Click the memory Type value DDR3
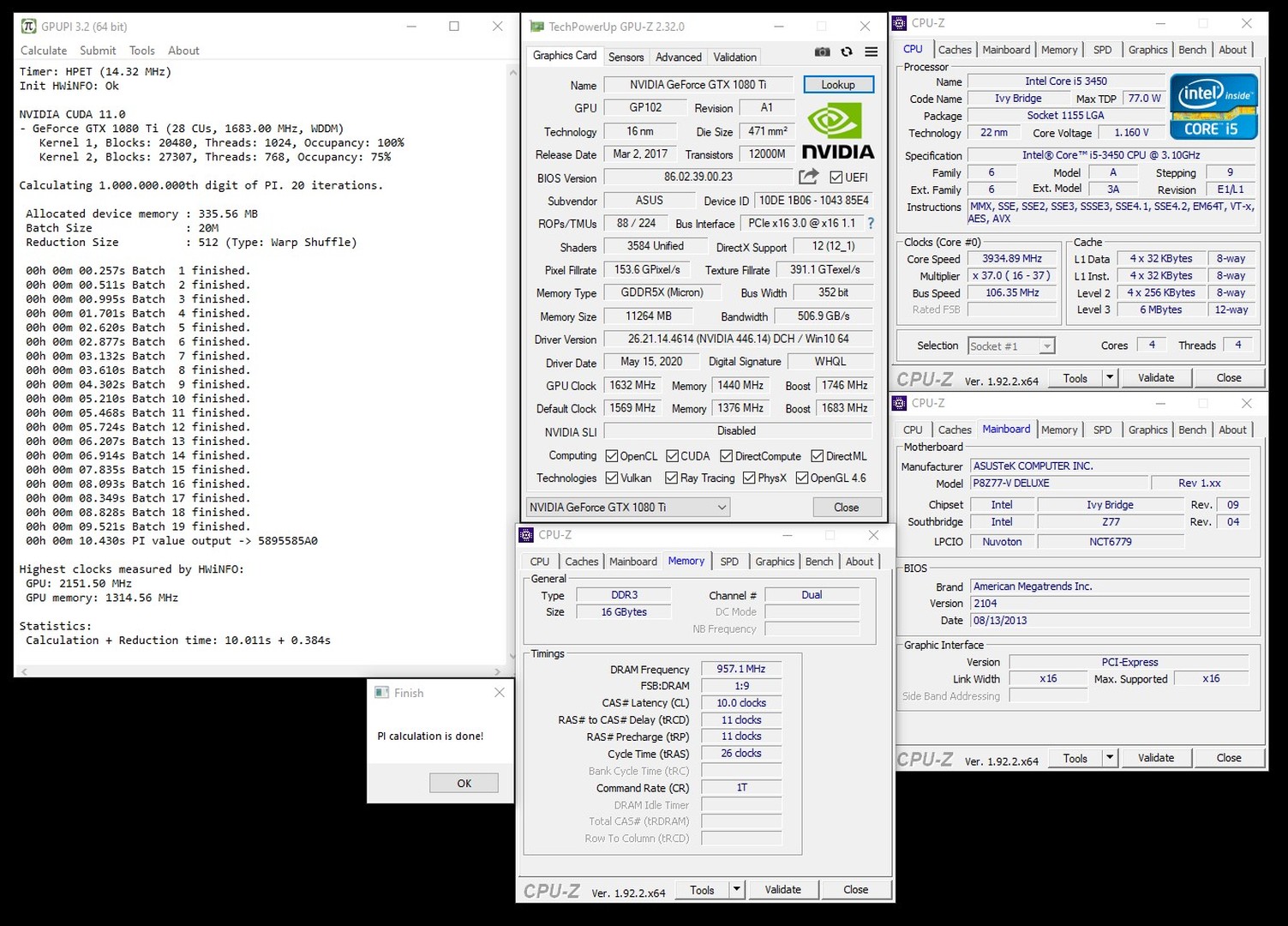The image size is (1288, 926). click(x=624, y=595)
